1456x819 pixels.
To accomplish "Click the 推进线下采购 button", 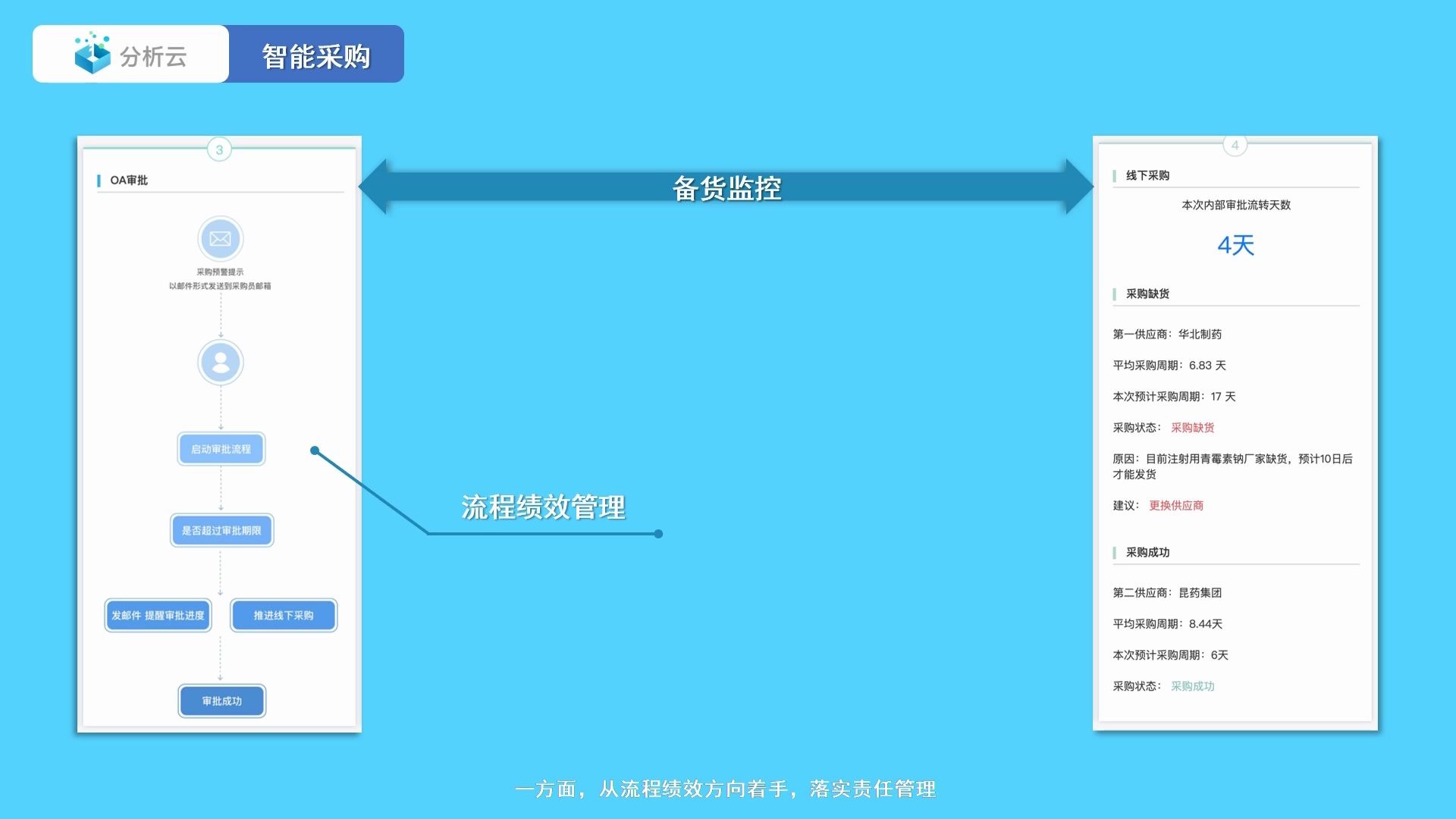I will pos(284,615).
